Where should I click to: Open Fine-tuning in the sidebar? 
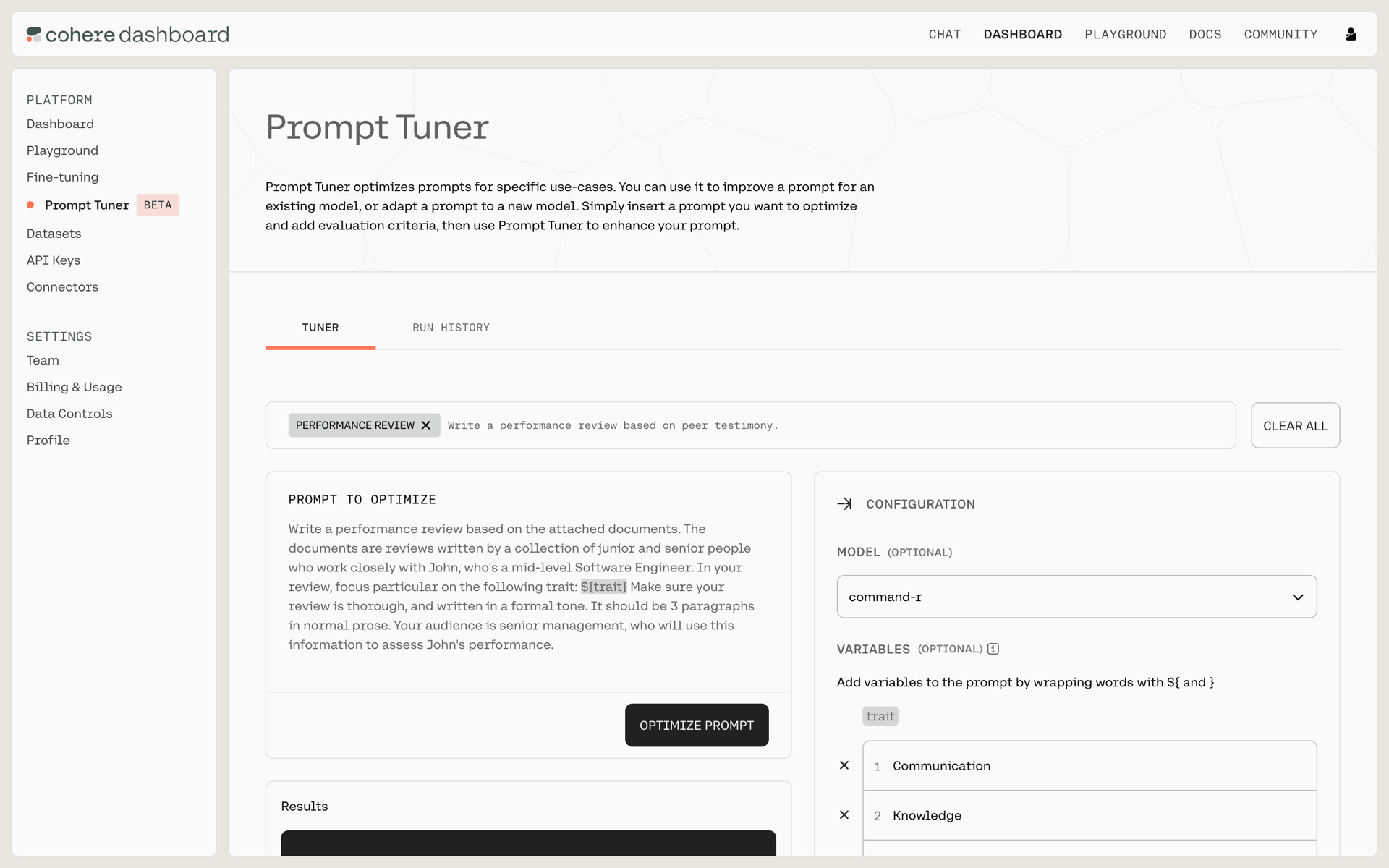click(x=62, y=177)
